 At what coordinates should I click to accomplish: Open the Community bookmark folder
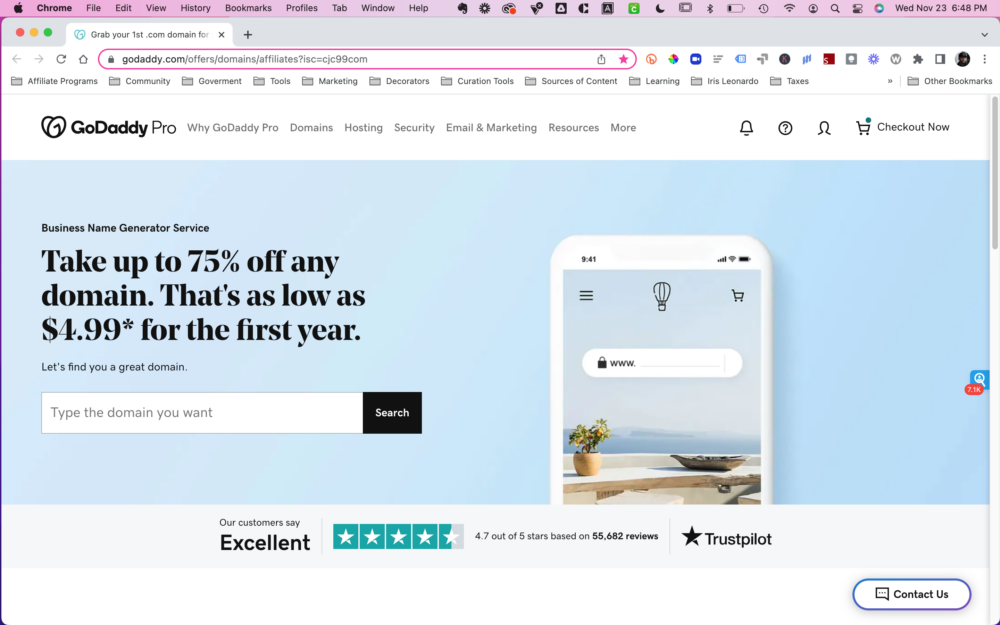click(140, 81)
